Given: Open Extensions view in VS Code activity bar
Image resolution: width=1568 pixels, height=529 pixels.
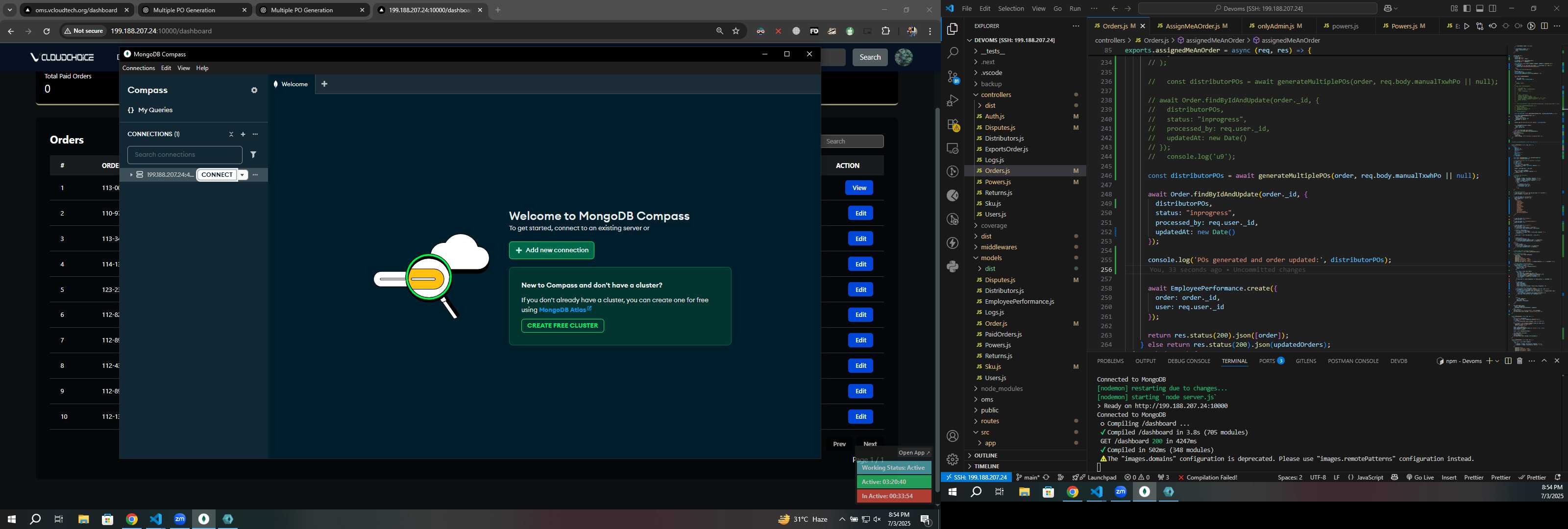Looking at the screenshot, I should [x=953, y=124].
